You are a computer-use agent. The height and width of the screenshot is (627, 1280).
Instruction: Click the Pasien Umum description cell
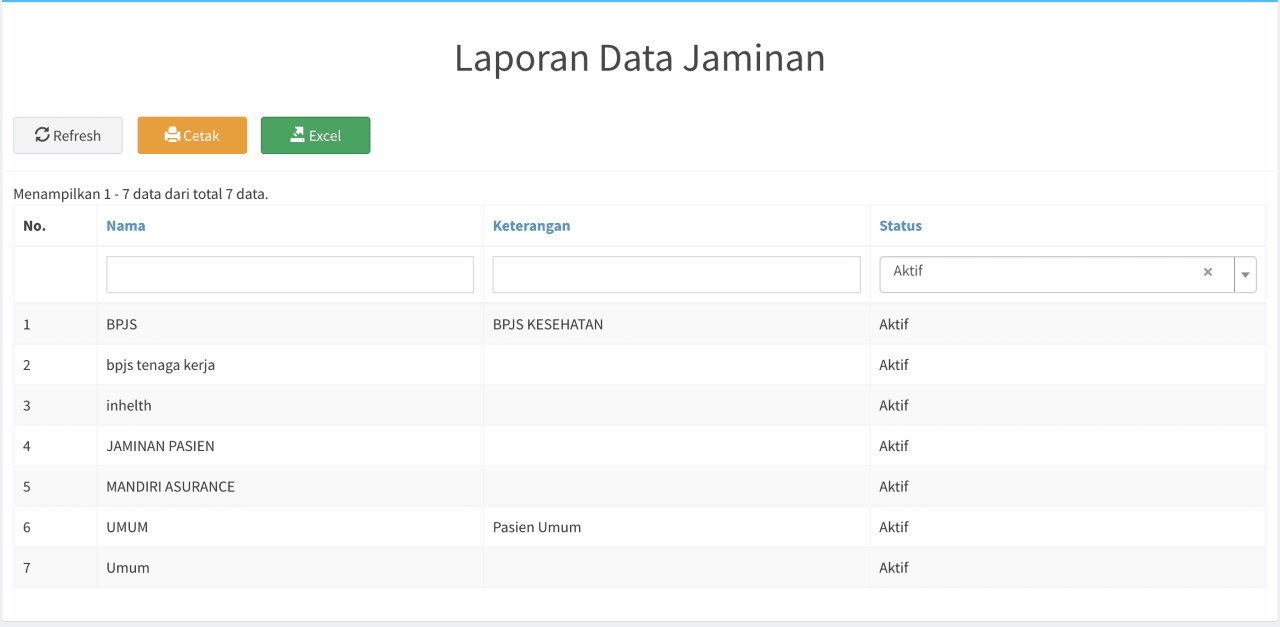[x=537, y=527]
